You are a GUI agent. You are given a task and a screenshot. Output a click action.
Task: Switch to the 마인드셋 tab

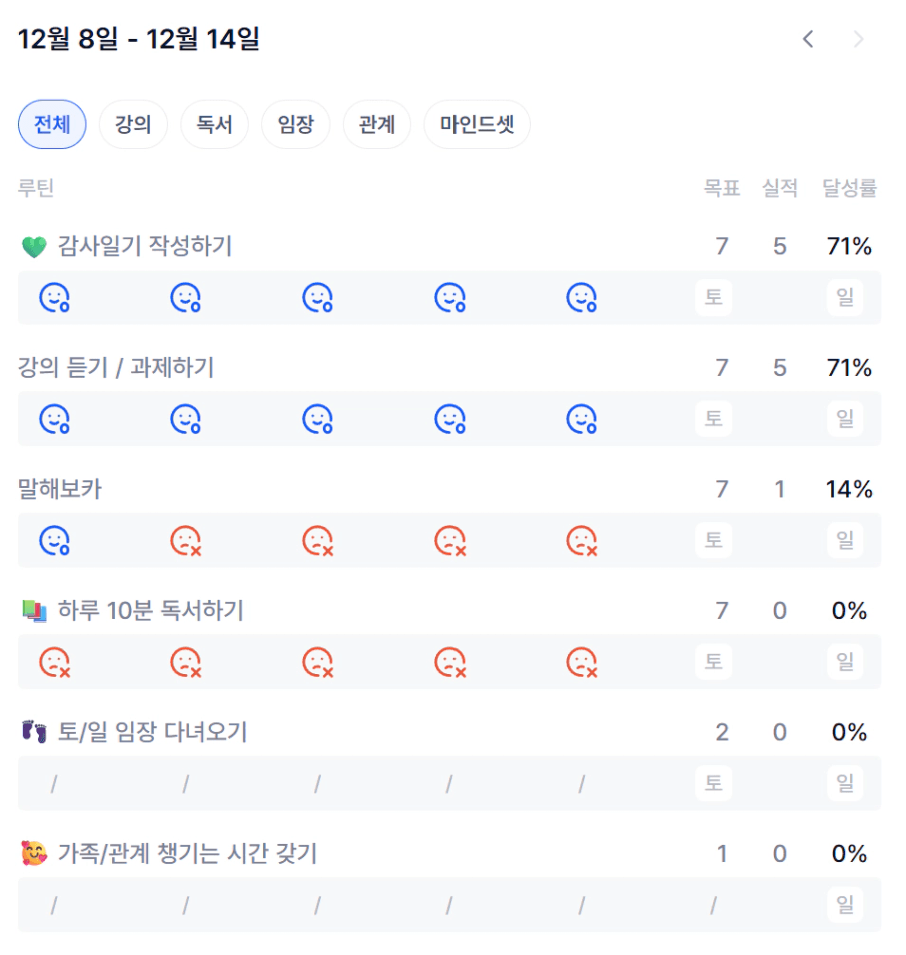477,125
